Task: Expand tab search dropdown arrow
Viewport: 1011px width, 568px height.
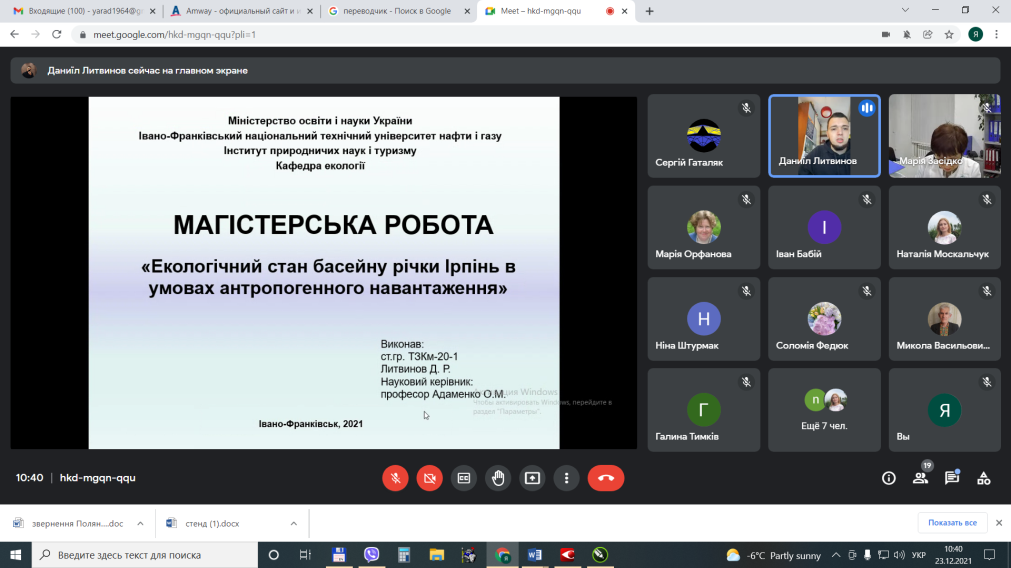Action: [905, 10]
